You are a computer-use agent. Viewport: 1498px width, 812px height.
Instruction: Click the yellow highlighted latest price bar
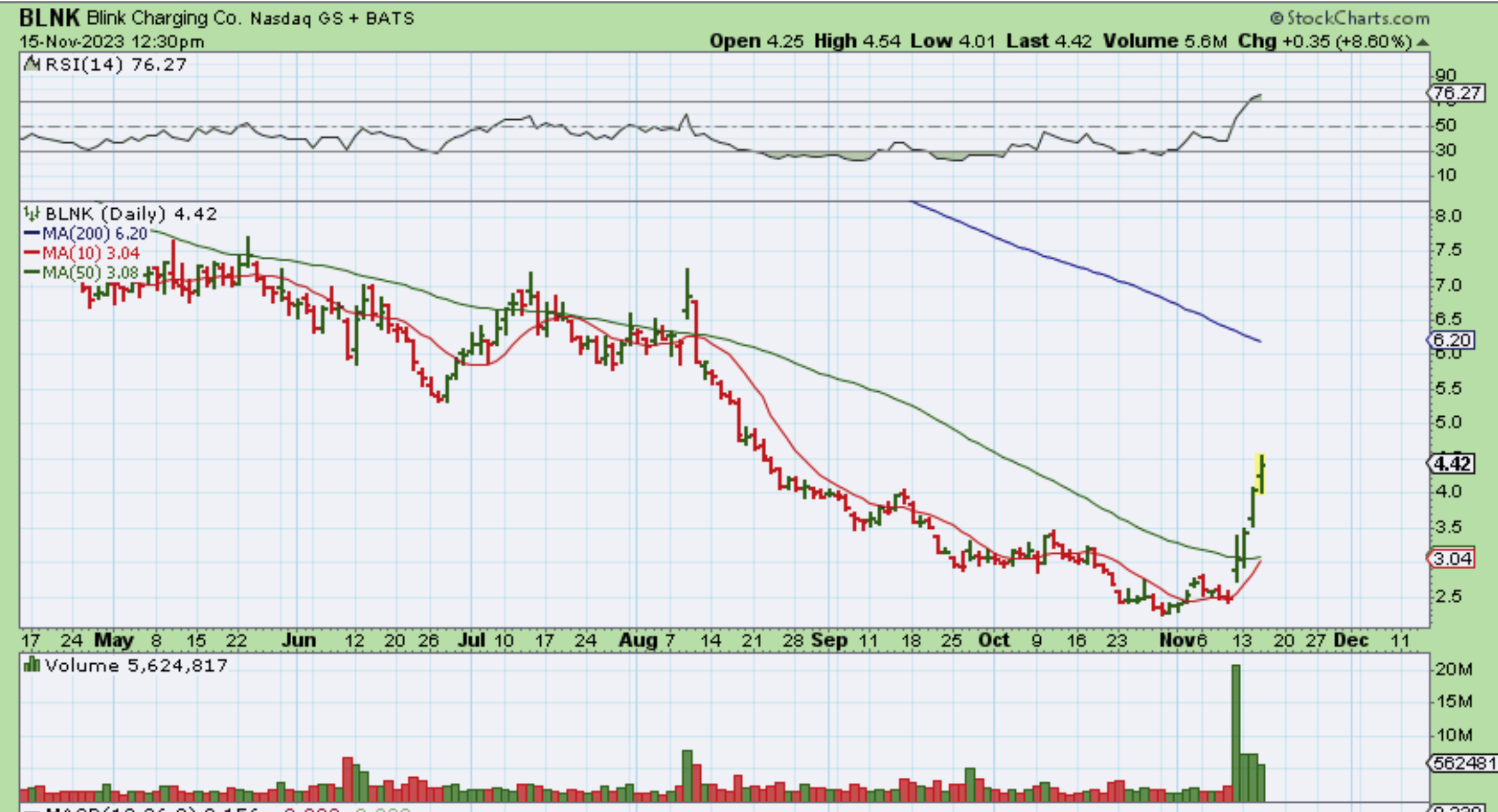[x=1260, y=474]
